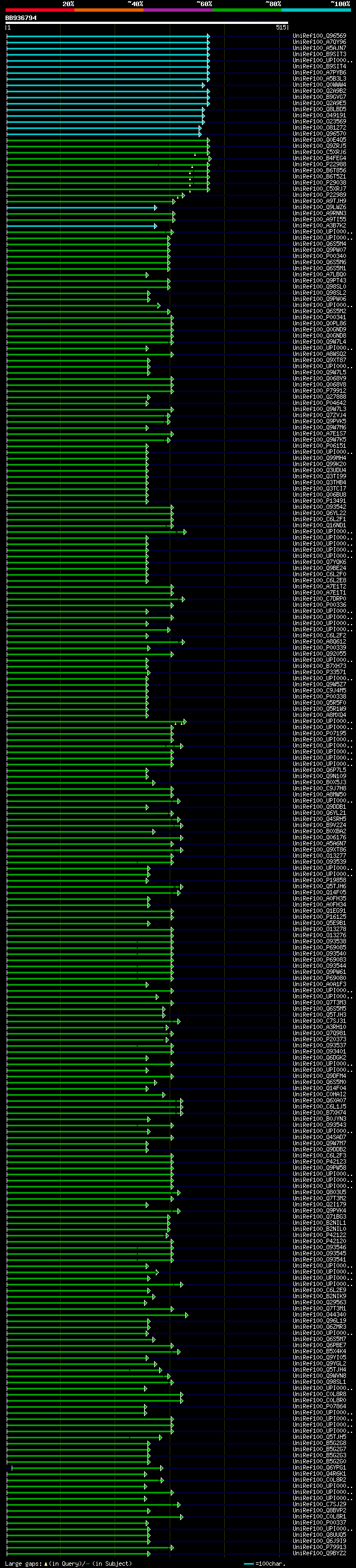Open hit UniRef100_Q9PT43
This screenshot has height=1568, width=356.
(319, 280)
